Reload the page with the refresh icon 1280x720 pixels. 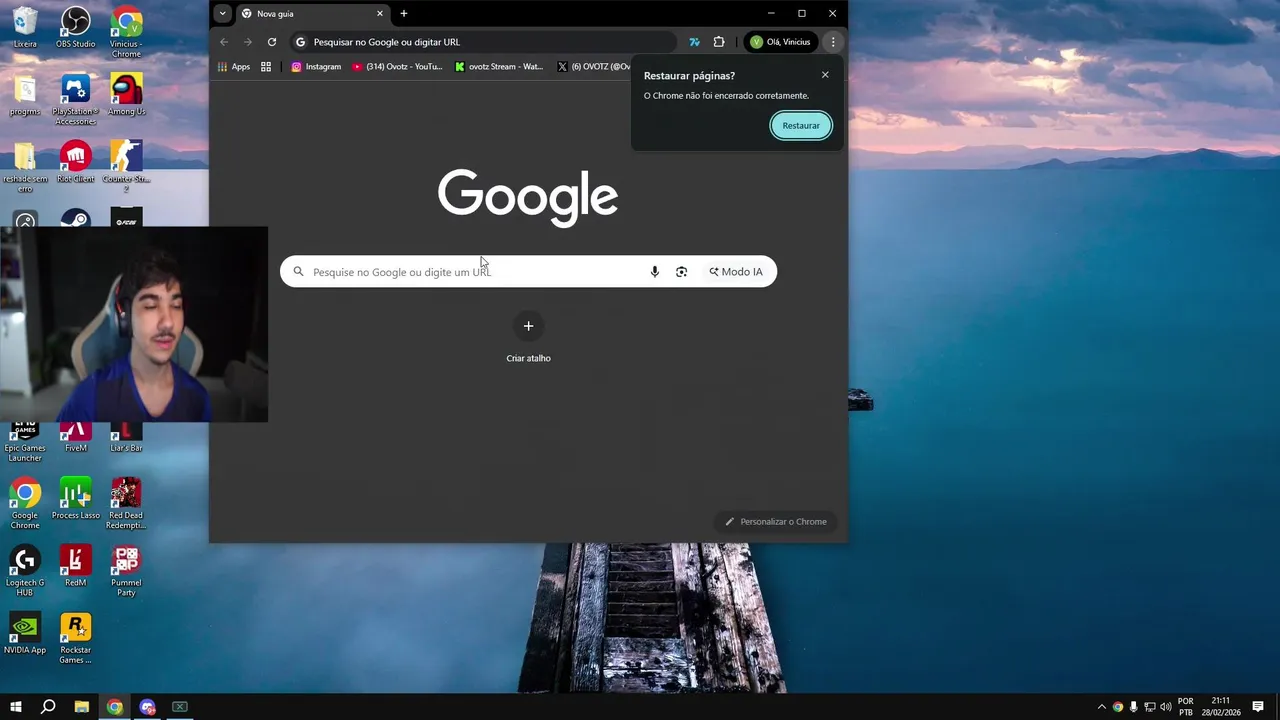(x=272, y=42)
